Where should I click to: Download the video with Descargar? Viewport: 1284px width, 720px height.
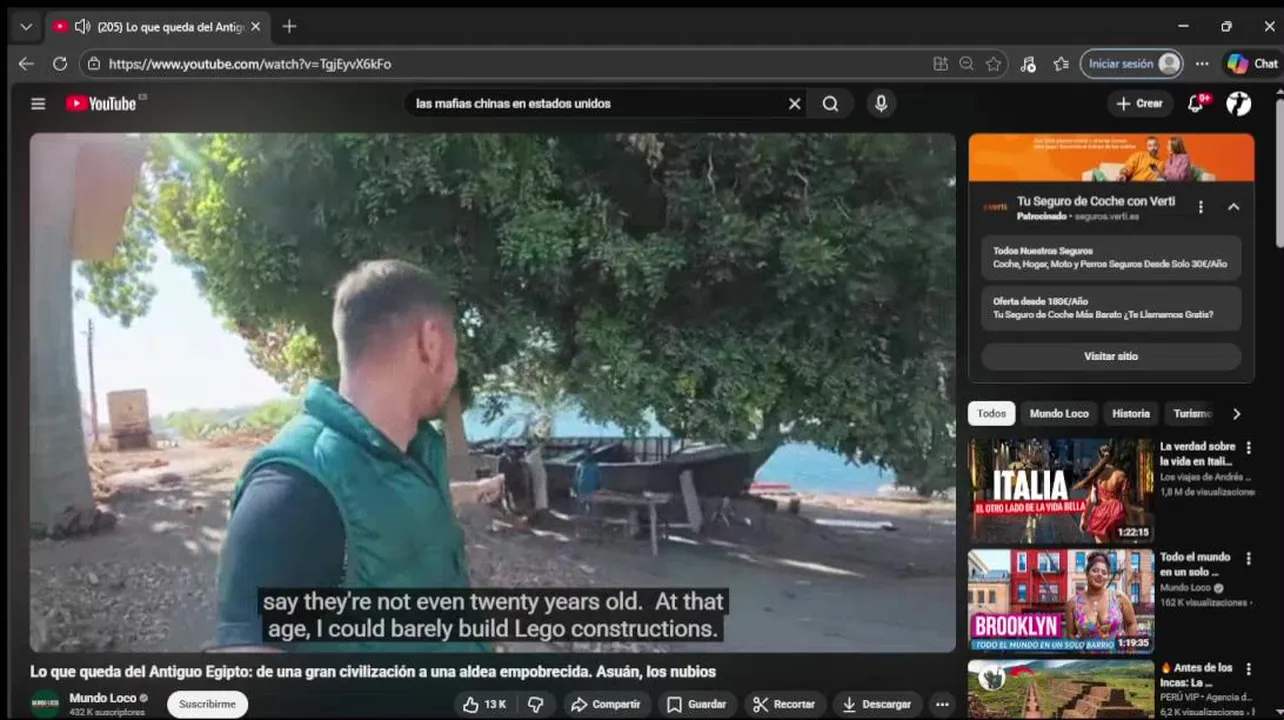click(x=877, y=704)
